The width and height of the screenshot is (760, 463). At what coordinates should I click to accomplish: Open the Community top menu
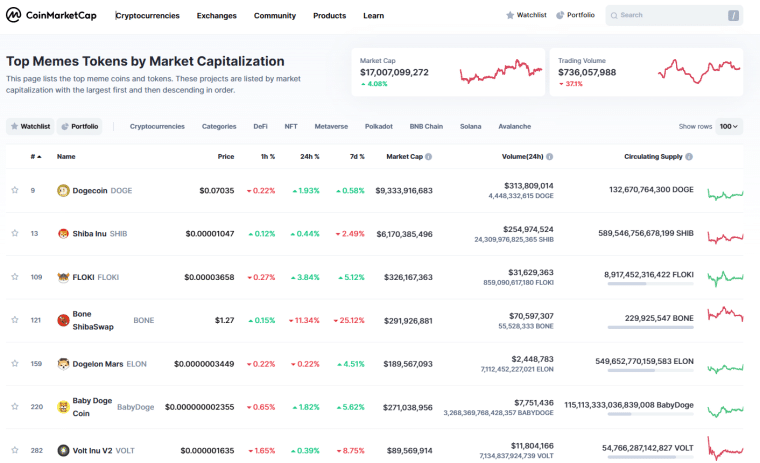point(275,16)
